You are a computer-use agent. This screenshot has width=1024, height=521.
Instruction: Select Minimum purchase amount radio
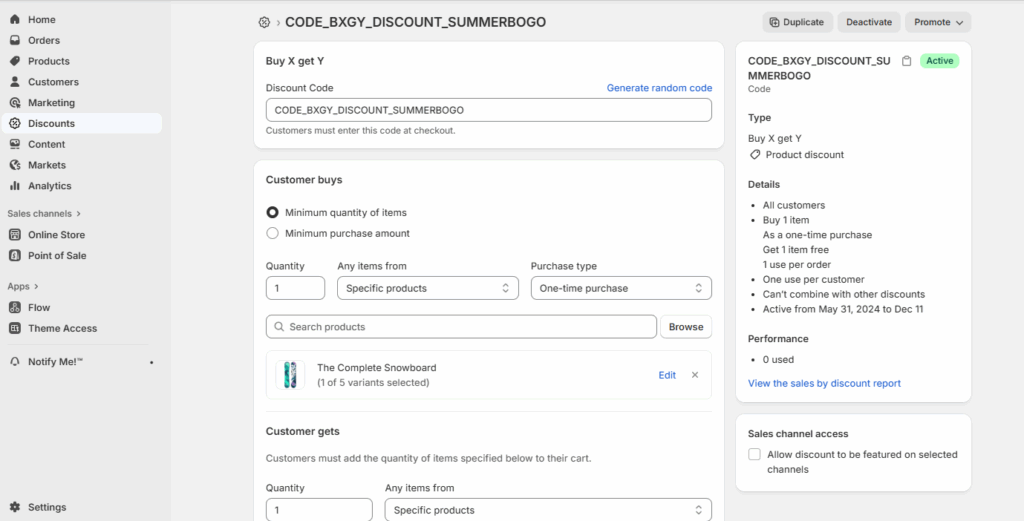click(x=272, y=233)
